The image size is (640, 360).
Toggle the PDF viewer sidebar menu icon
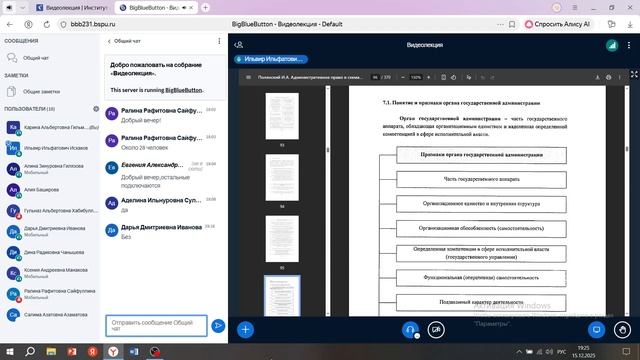click(x=248, y=77)
